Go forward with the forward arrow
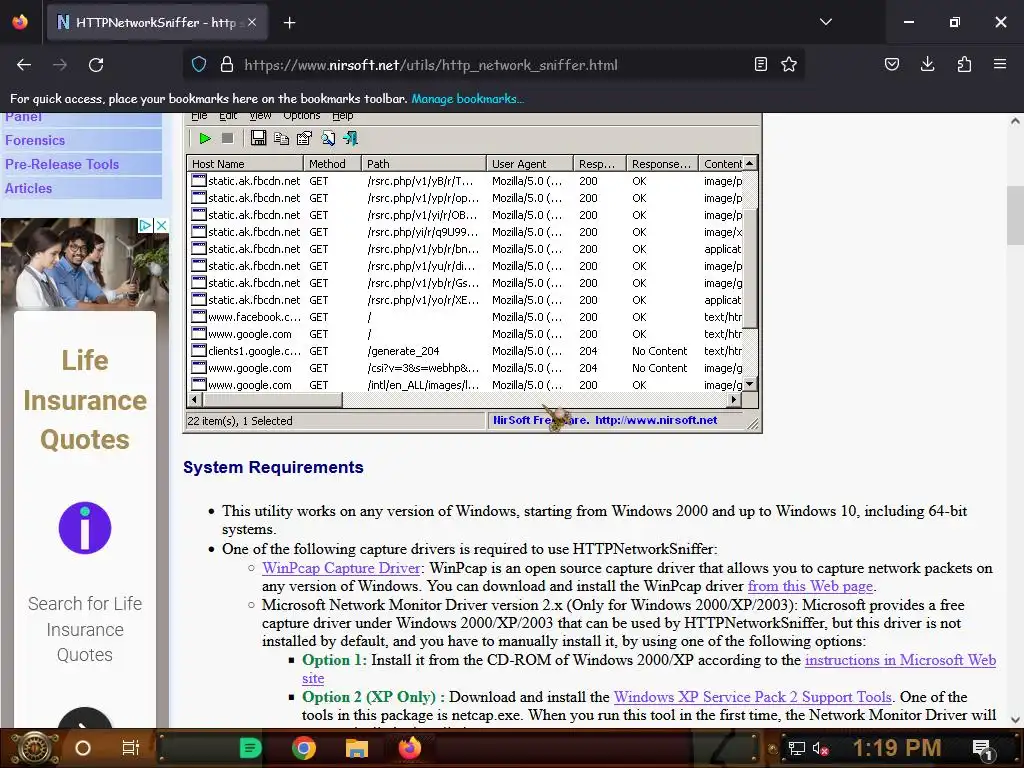 point(60,65)
